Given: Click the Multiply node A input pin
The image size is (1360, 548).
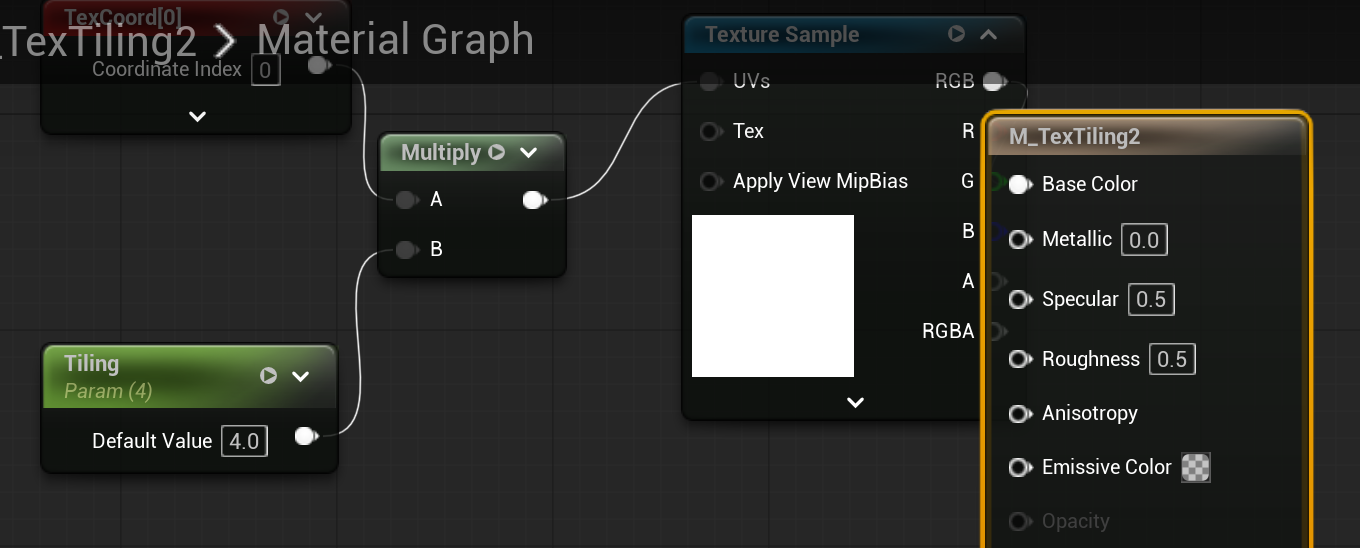Looking at the screenshot, I should [405, 200].
